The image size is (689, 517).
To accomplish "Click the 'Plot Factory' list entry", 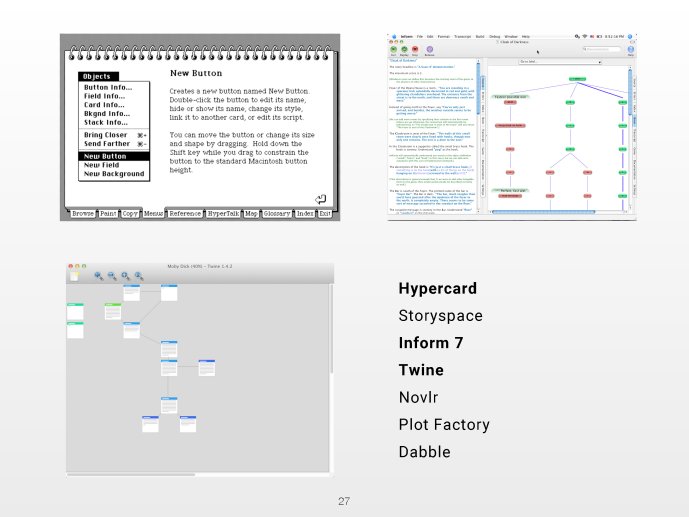I will [x=444, y=425].
